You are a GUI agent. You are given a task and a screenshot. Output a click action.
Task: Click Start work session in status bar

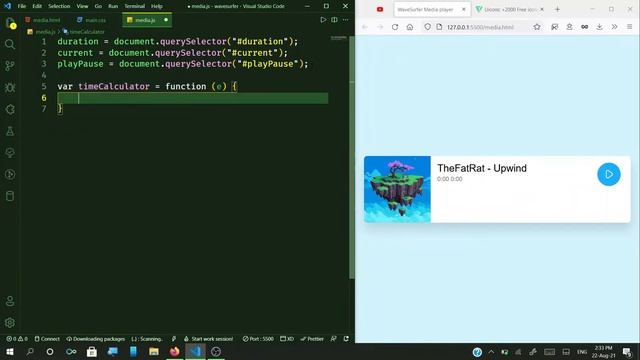coord(208,339)
